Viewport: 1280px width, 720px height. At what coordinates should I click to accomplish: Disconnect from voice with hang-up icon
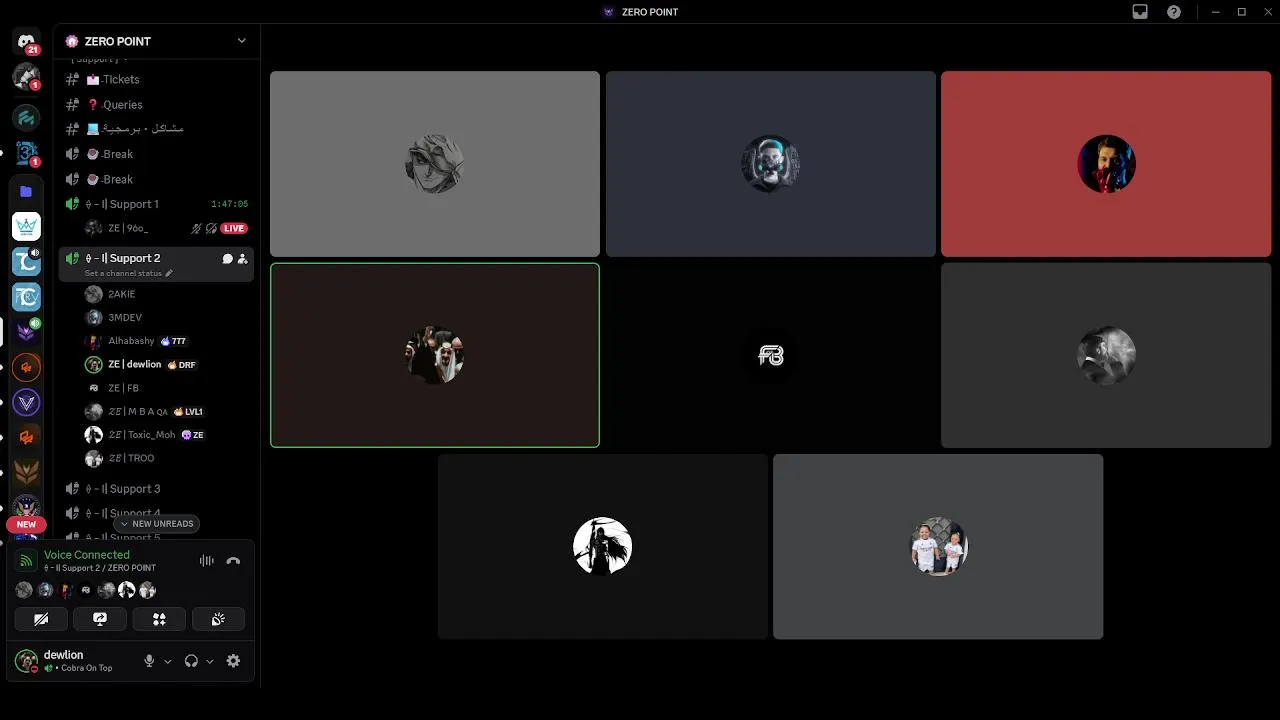pyautogui.click(x=233, y=561)
